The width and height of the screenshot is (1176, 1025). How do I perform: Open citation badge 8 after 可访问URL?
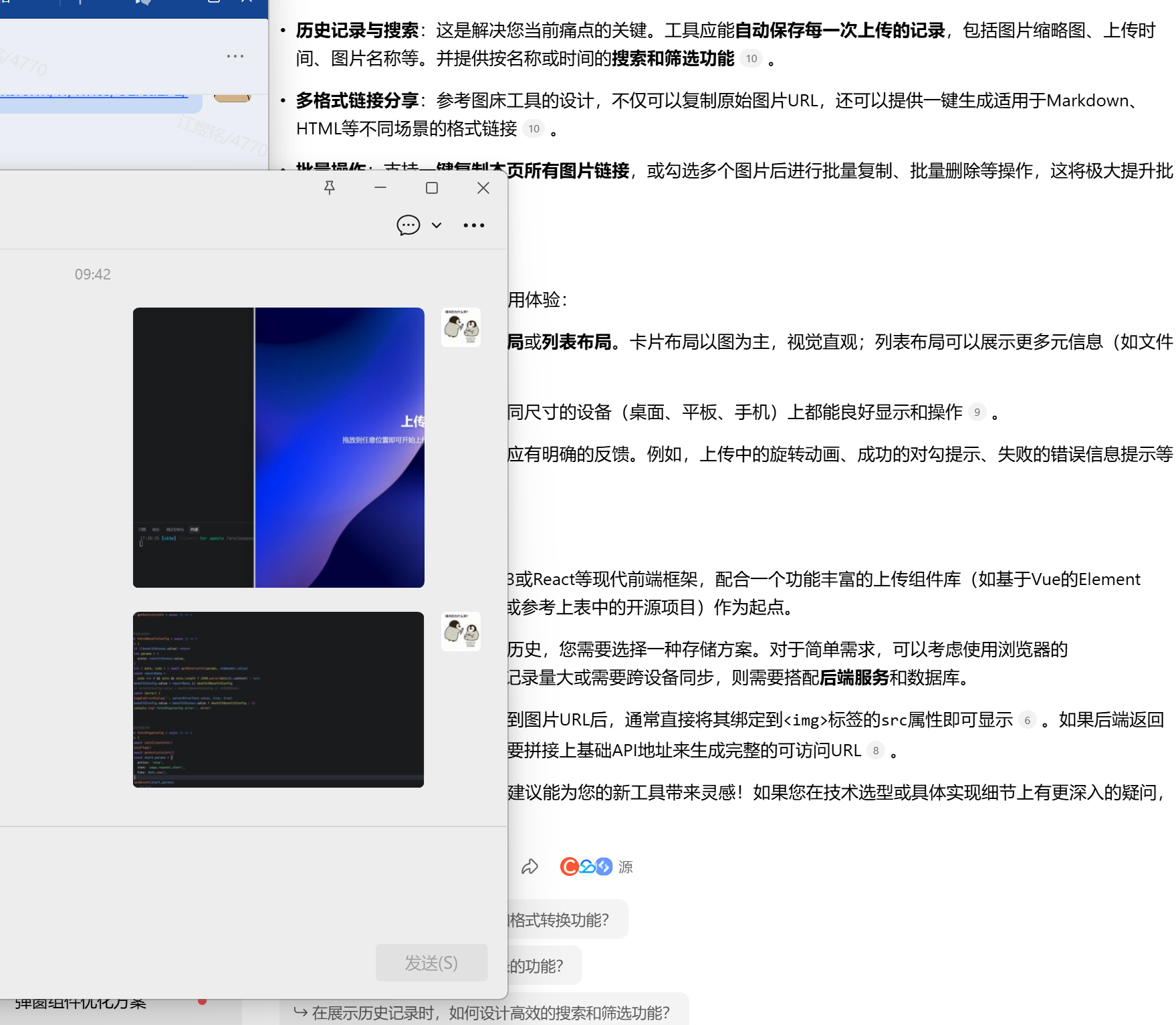click(876, 751)
